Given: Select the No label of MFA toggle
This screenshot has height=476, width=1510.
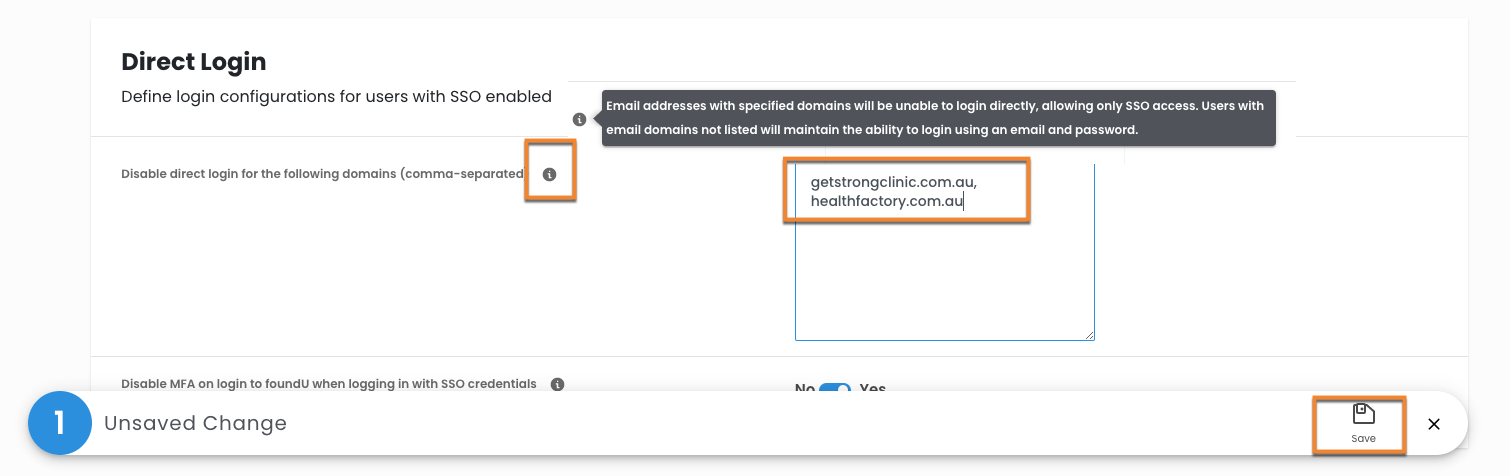Looking at the screenshot, I should click(804, 388).
